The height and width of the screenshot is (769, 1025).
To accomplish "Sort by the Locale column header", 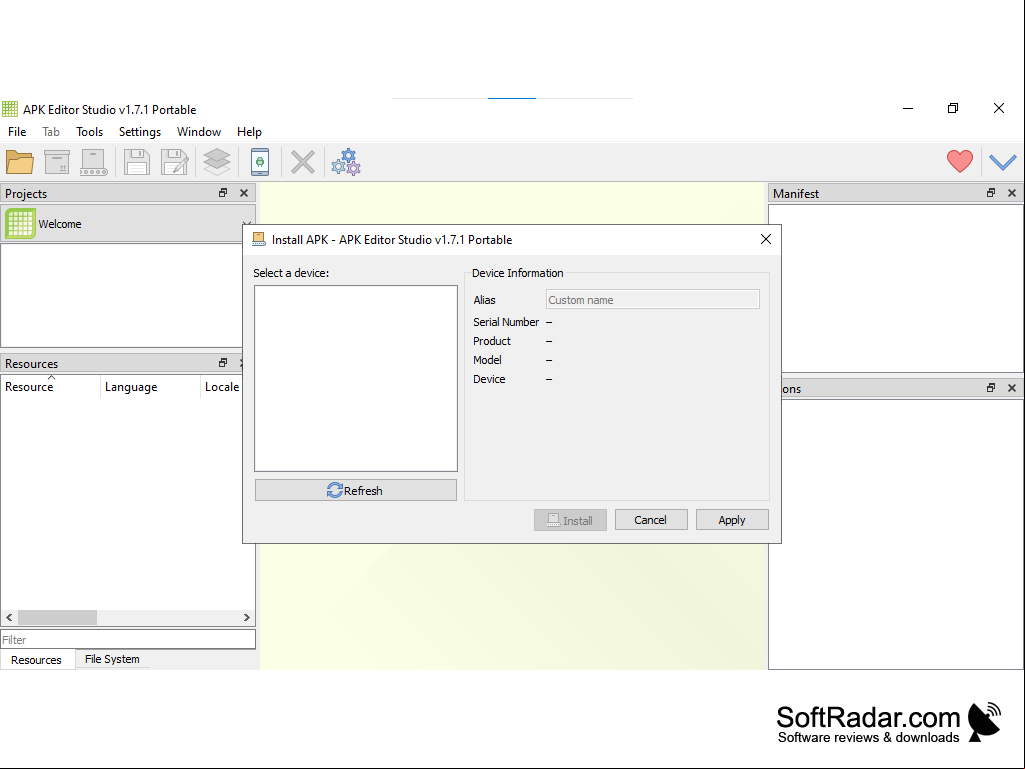I will [x=222, y=386].
